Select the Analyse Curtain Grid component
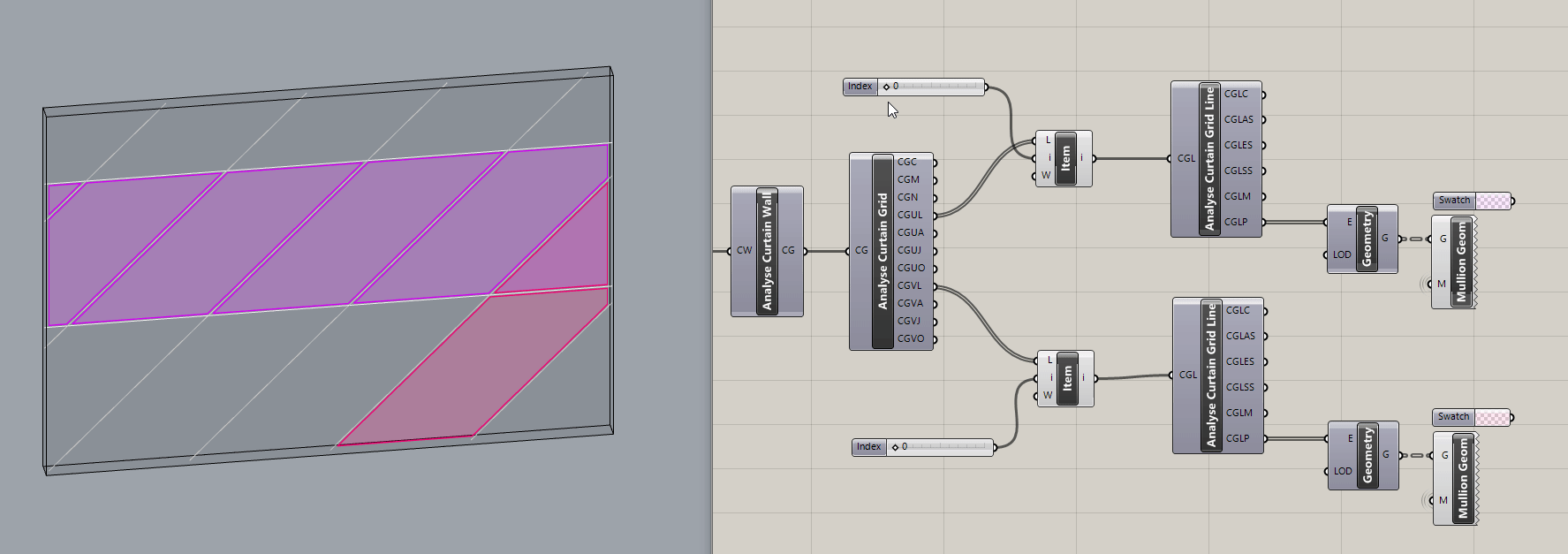This screenshot has height=554, width=1568. coord(882,251)
